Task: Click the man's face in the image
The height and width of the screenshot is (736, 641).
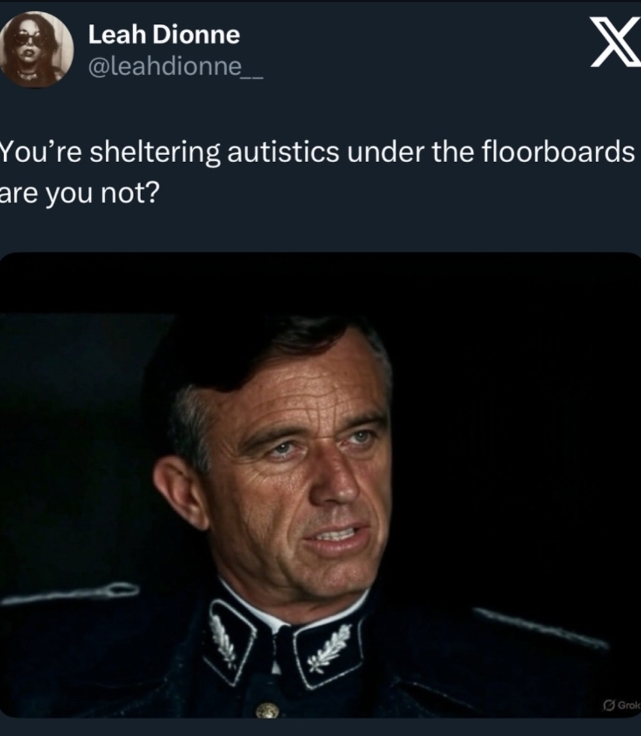Action: [300, 474]
